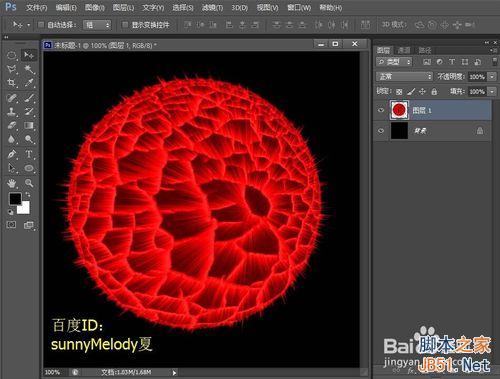This screenshot has height=379, width=500.
Task: Set foreground black color swatch
Action: click(15, 199)
